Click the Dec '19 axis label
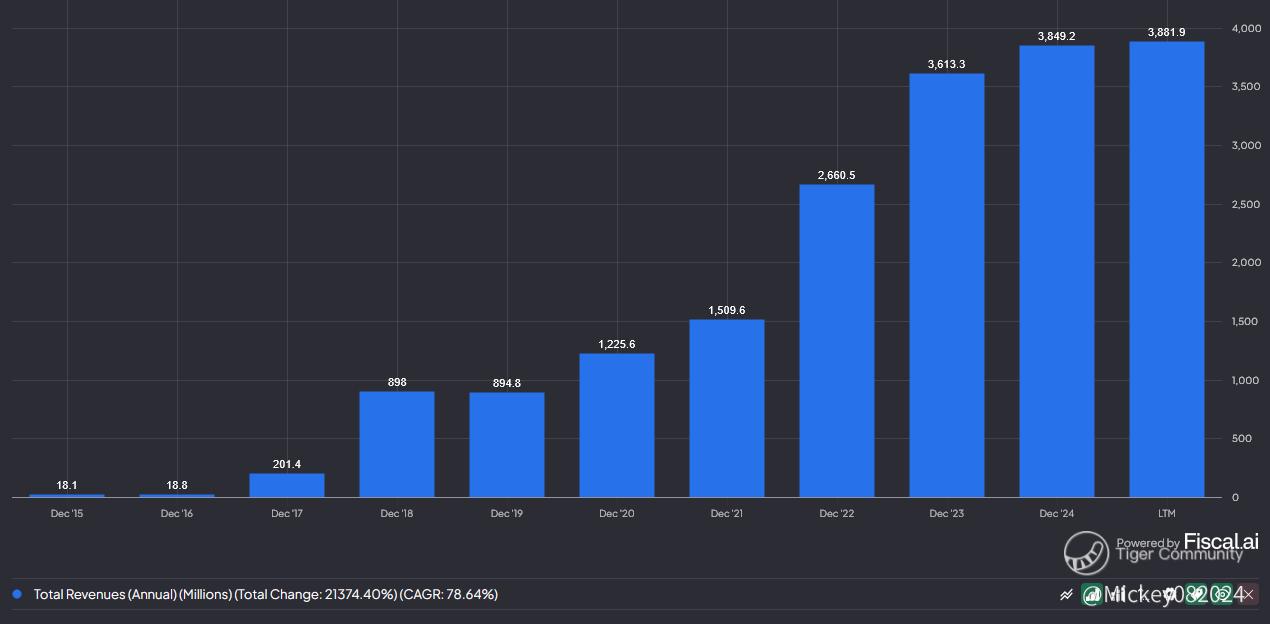 [x=507, y=514]
